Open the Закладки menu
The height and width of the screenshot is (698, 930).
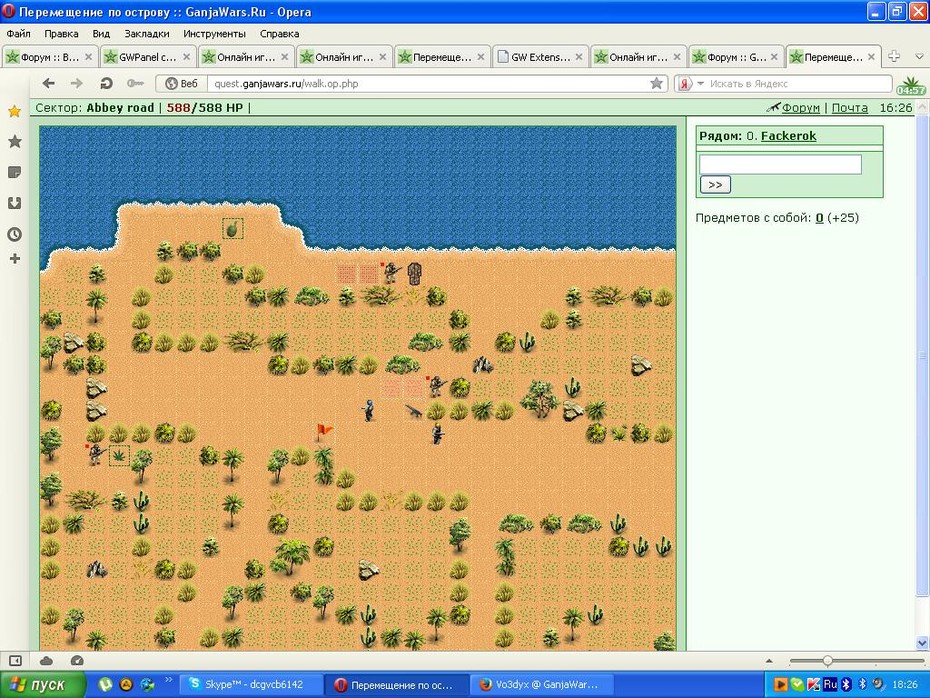(x=147, y=34)
